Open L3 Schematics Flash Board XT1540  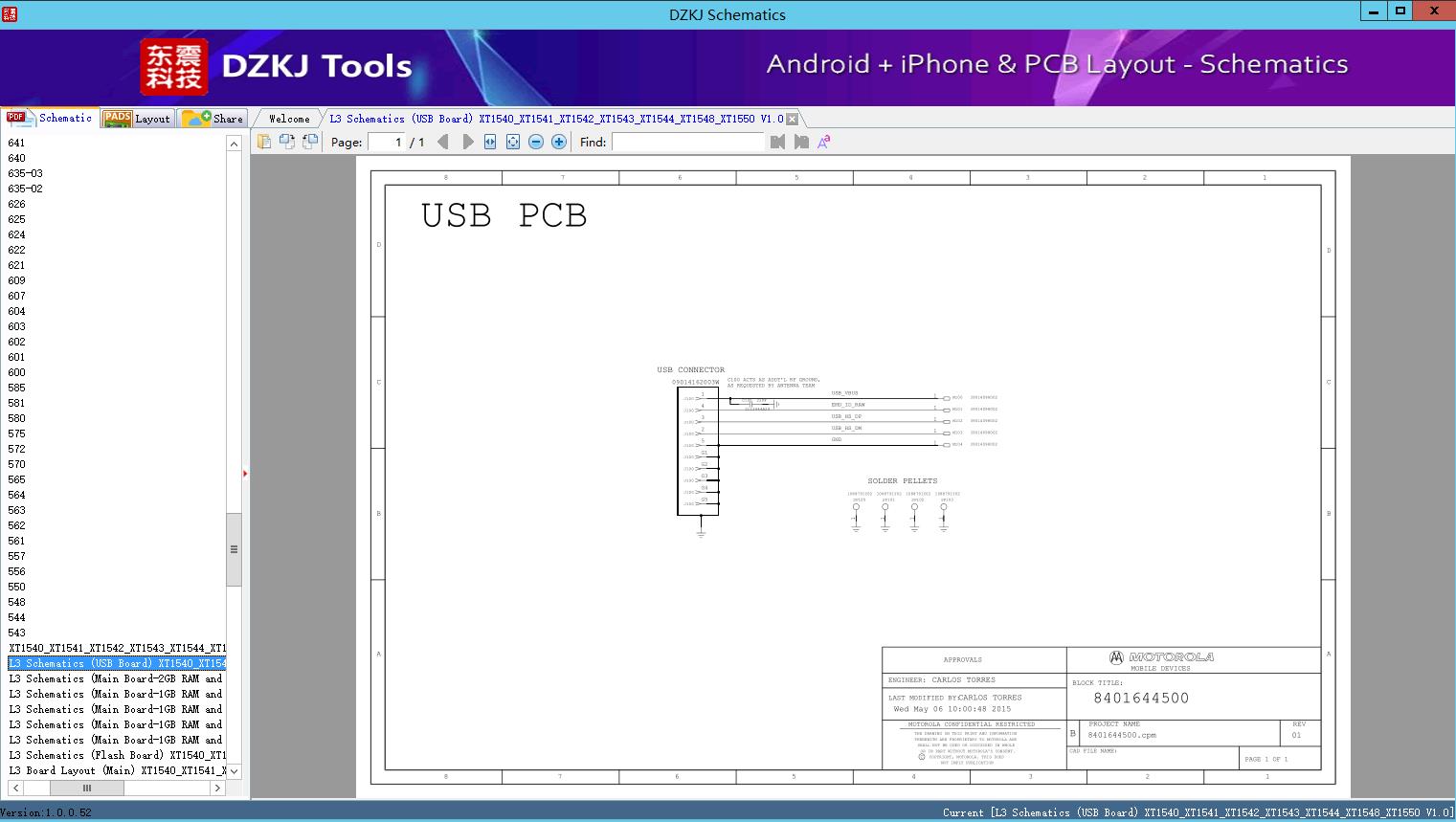click(x=115, y=755)
